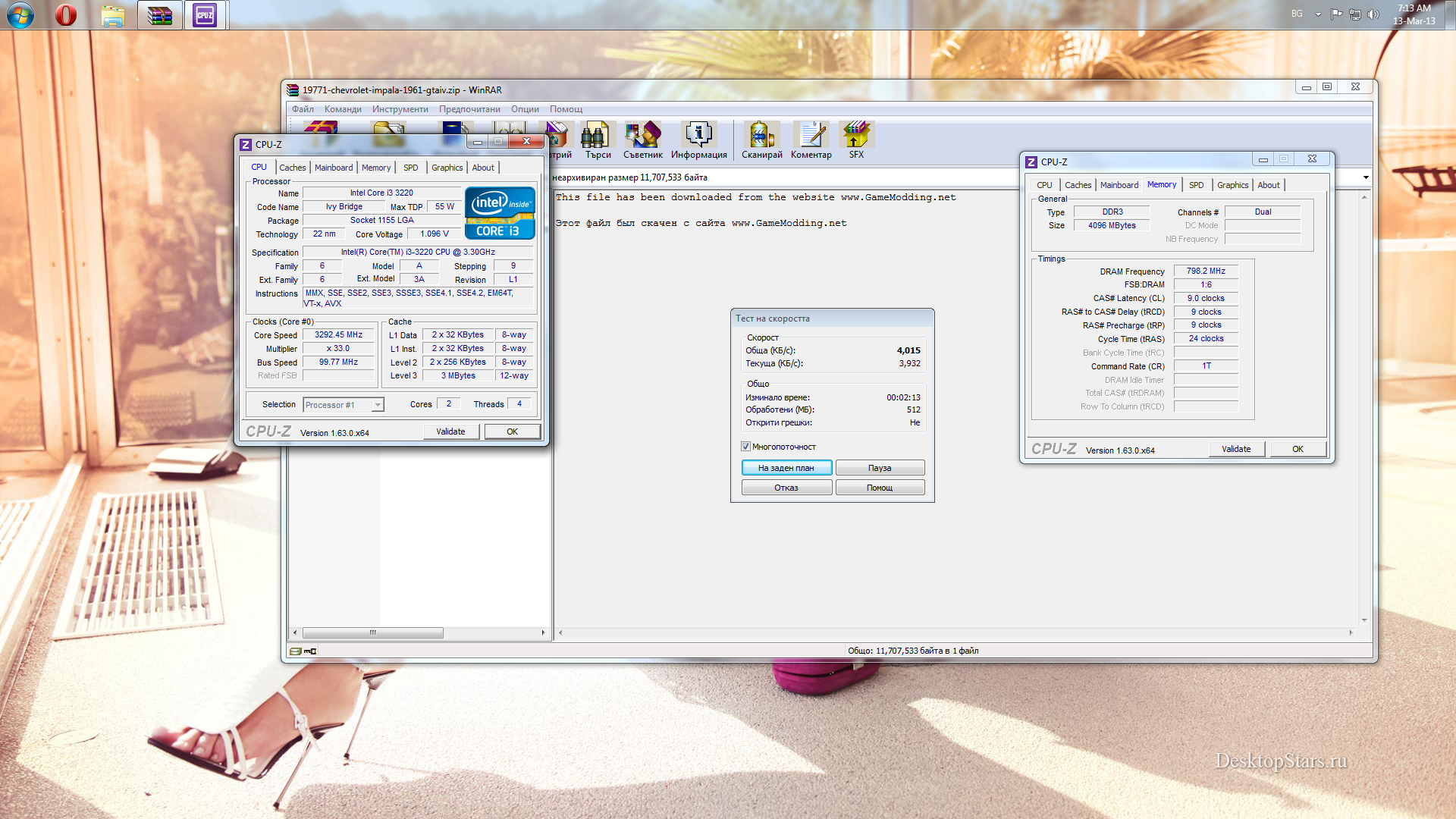The image size is (1456, 819).
Task: Select Graphics tab in right CPU-Z window
Action: tap(1232, 185)
